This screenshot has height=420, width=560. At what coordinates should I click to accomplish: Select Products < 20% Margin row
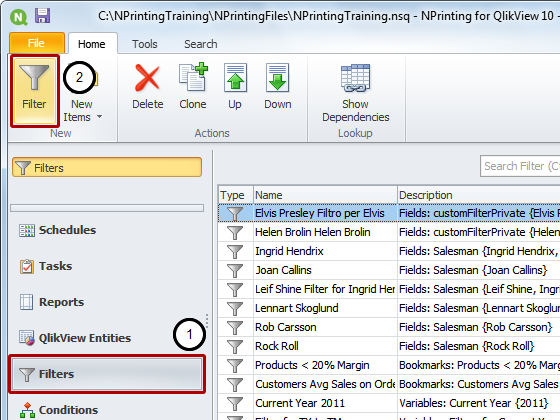point(389,365)
